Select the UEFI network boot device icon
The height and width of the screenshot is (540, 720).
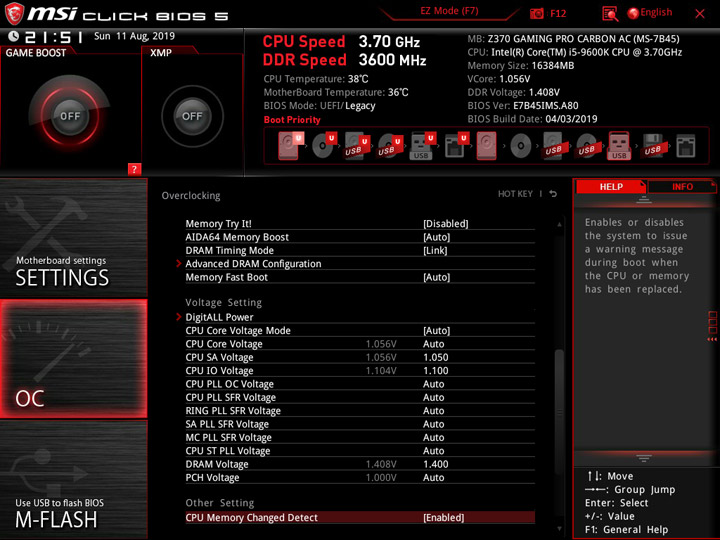(x=456, y=146)
